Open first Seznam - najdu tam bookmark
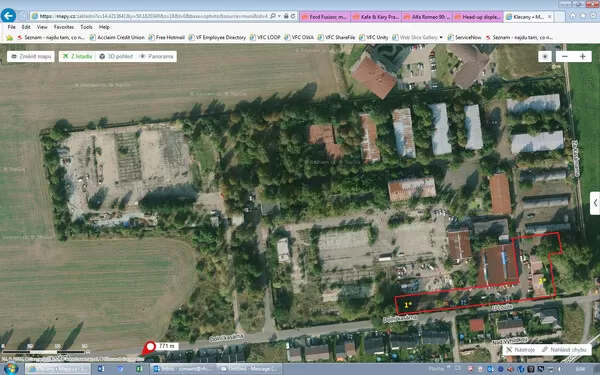Viewport: 600px width, 375px height. pos(51,38)
